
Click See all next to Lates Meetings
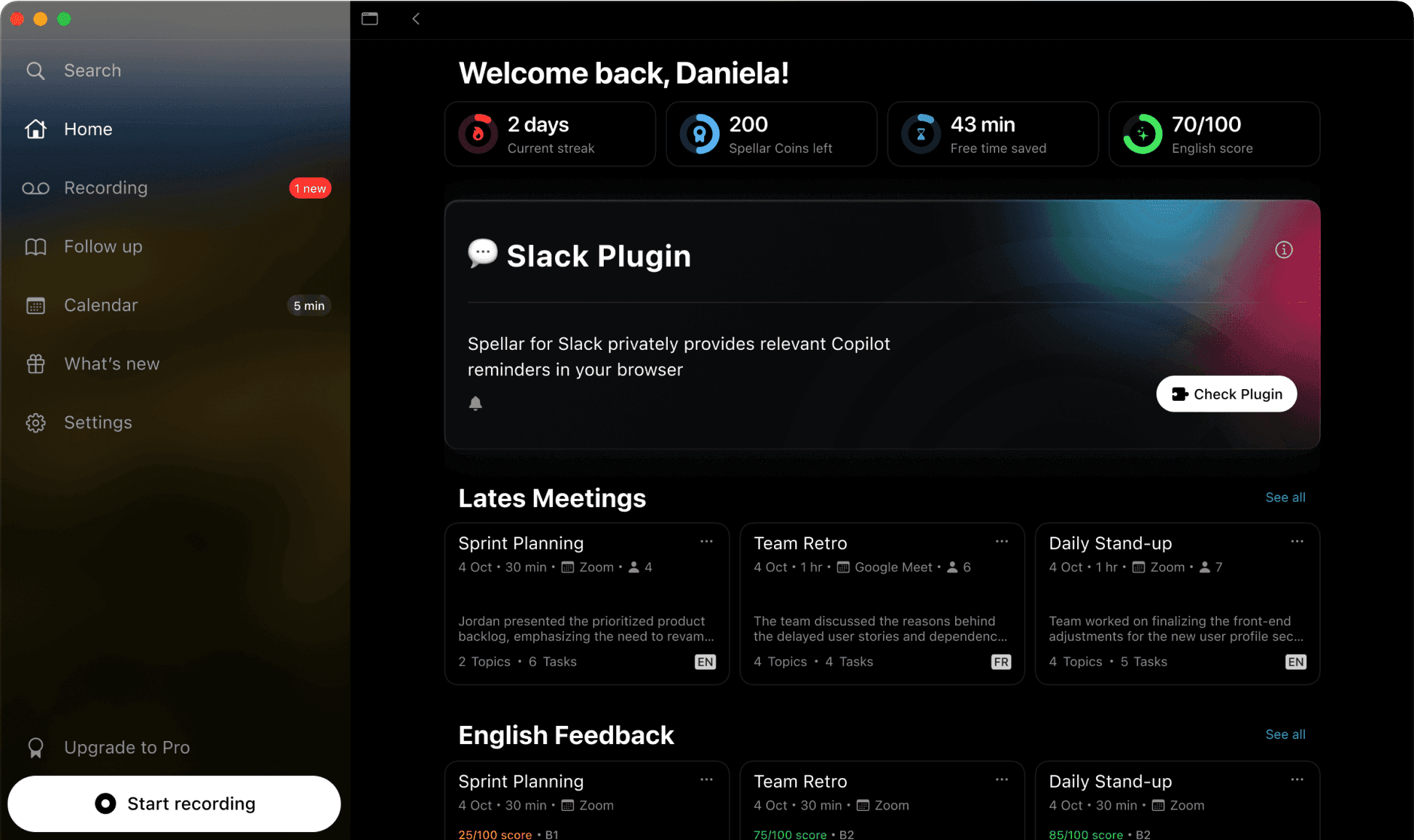click(x=1285, y=497)
